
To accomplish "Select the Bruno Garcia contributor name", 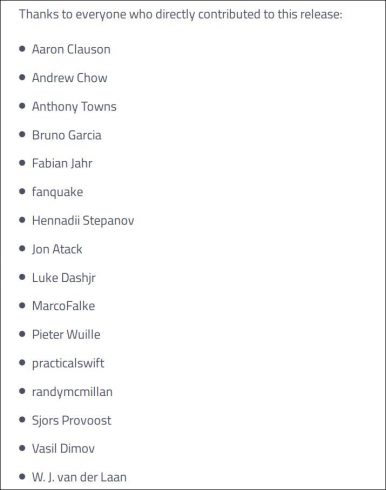I will (x=67, y=135).
